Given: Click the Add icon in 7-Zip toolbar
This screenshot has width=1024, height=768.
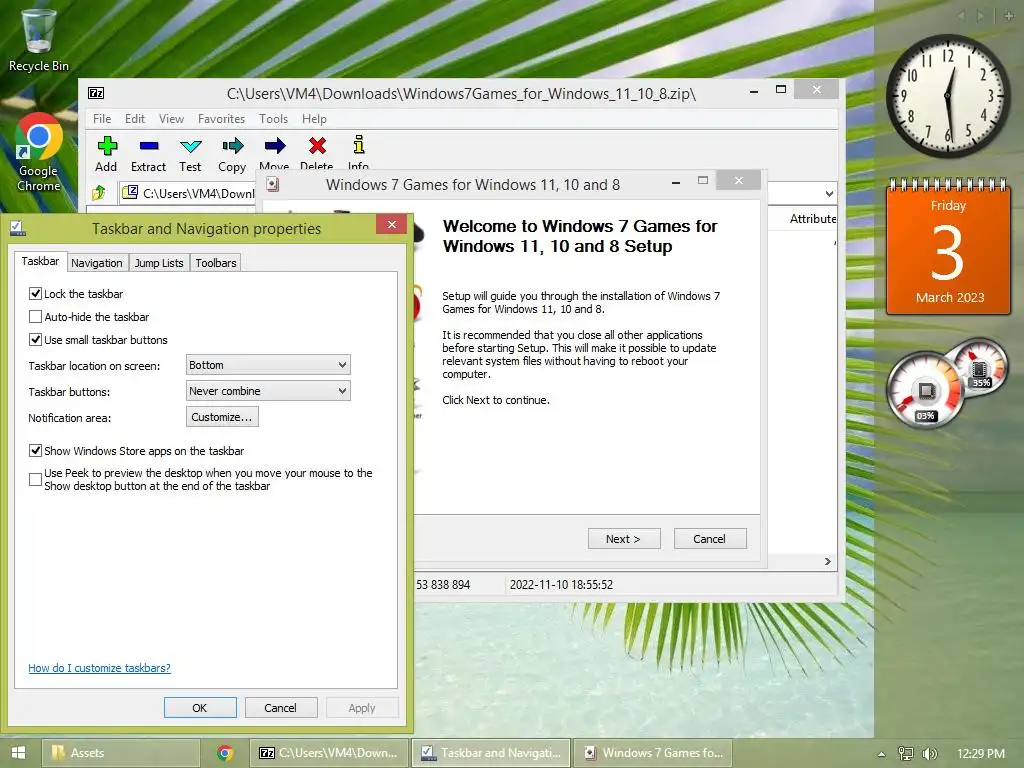Looking at the screenshot, I should (x=106, y=146).
